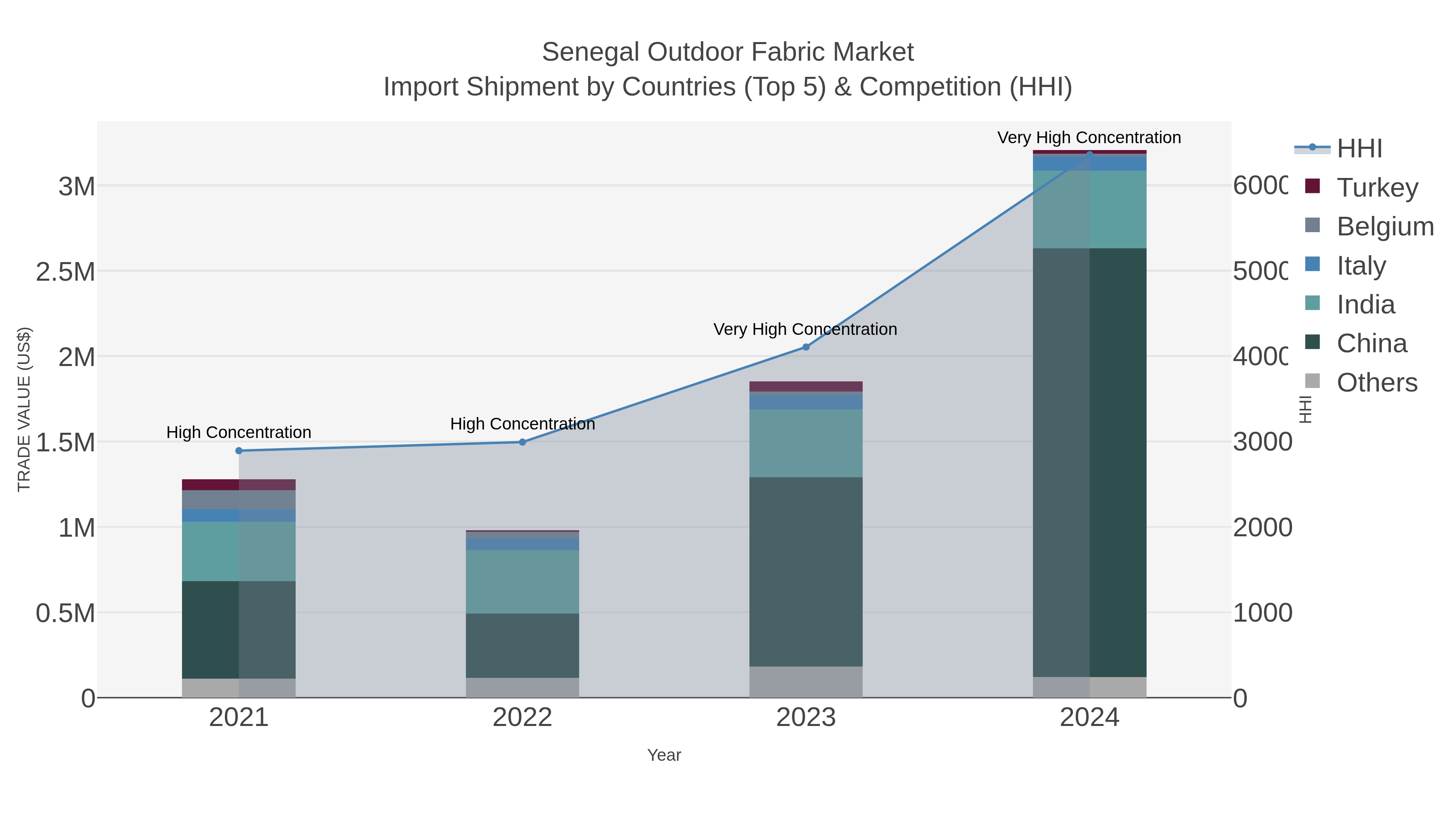Toggle the China legend entry

pos(1356,343)
